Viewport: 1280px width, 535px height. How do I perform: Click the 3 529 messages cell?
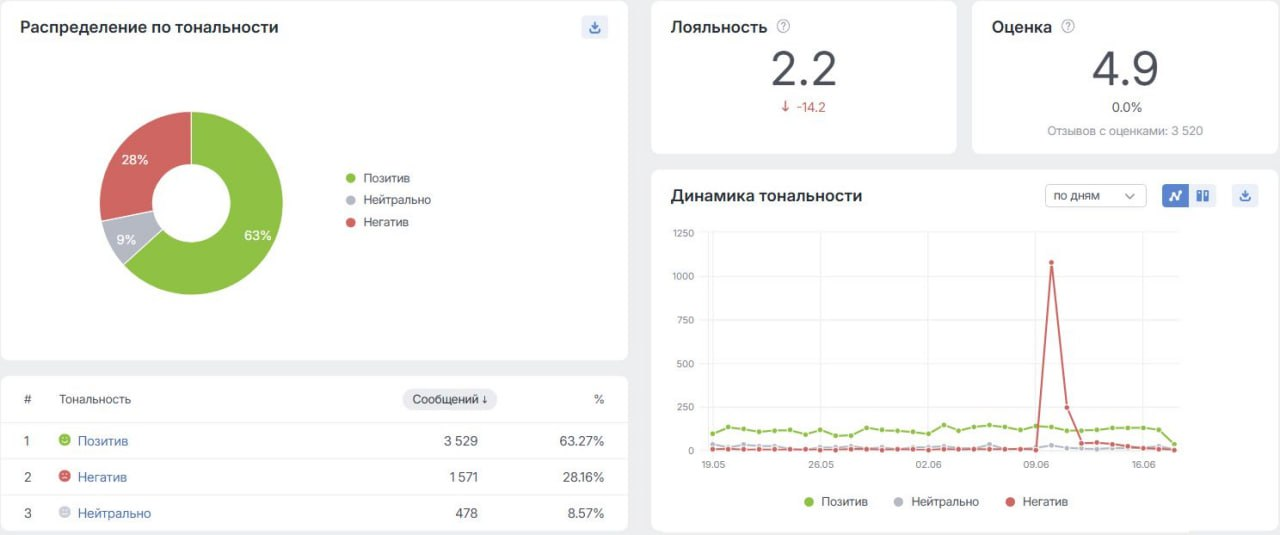click(461, 441)
